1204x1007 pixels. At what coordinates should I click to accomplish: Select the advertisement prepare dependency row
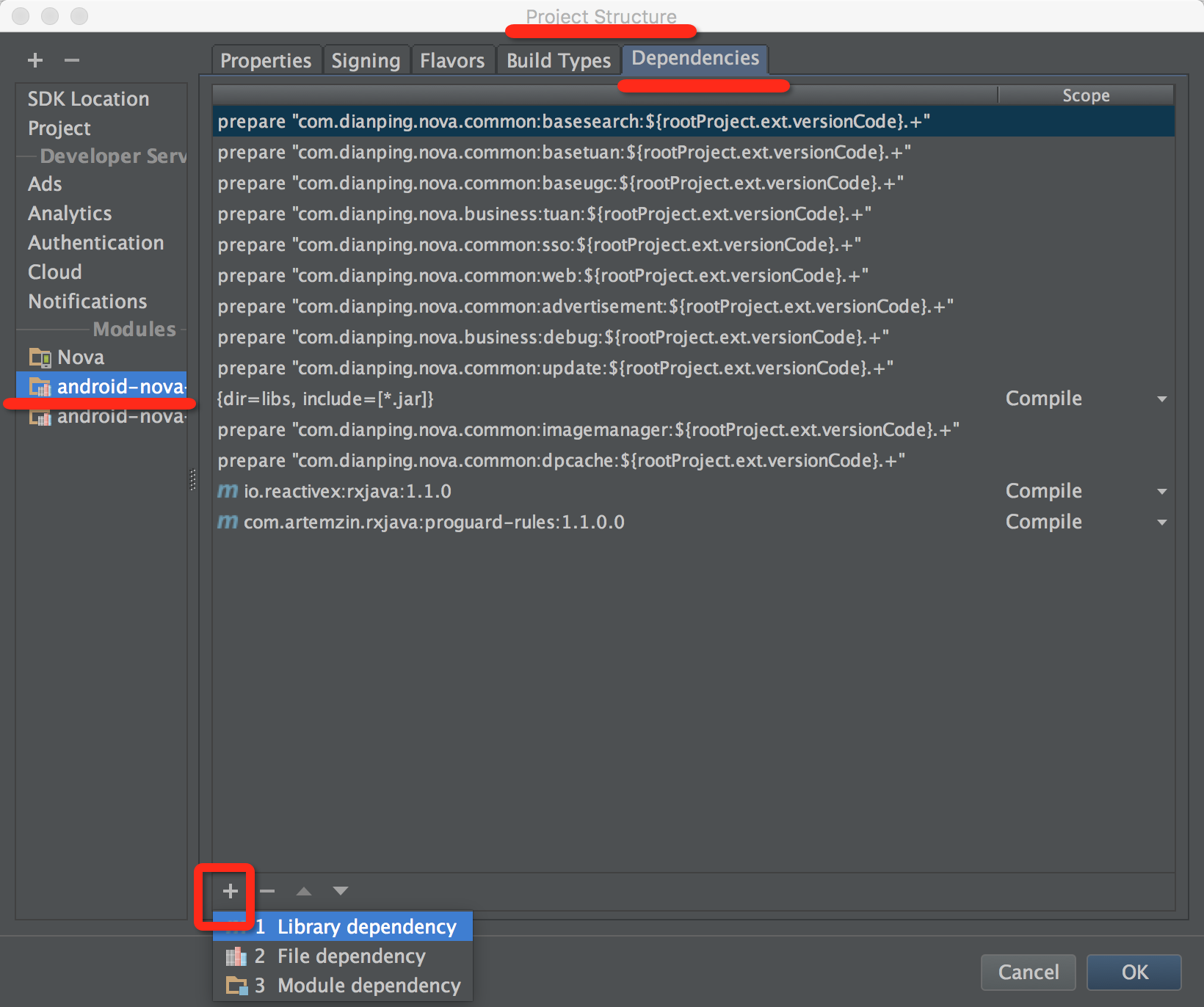[694, 306]
